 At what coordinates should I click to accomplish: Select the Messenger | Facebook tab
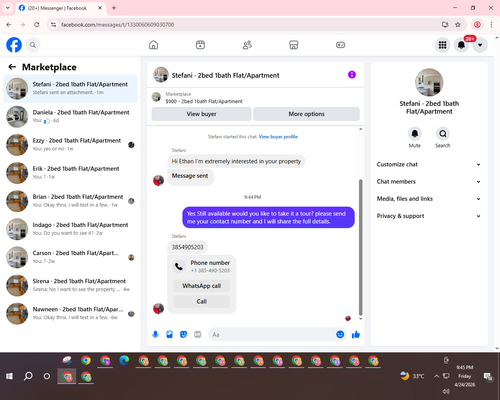pos(60,8)
